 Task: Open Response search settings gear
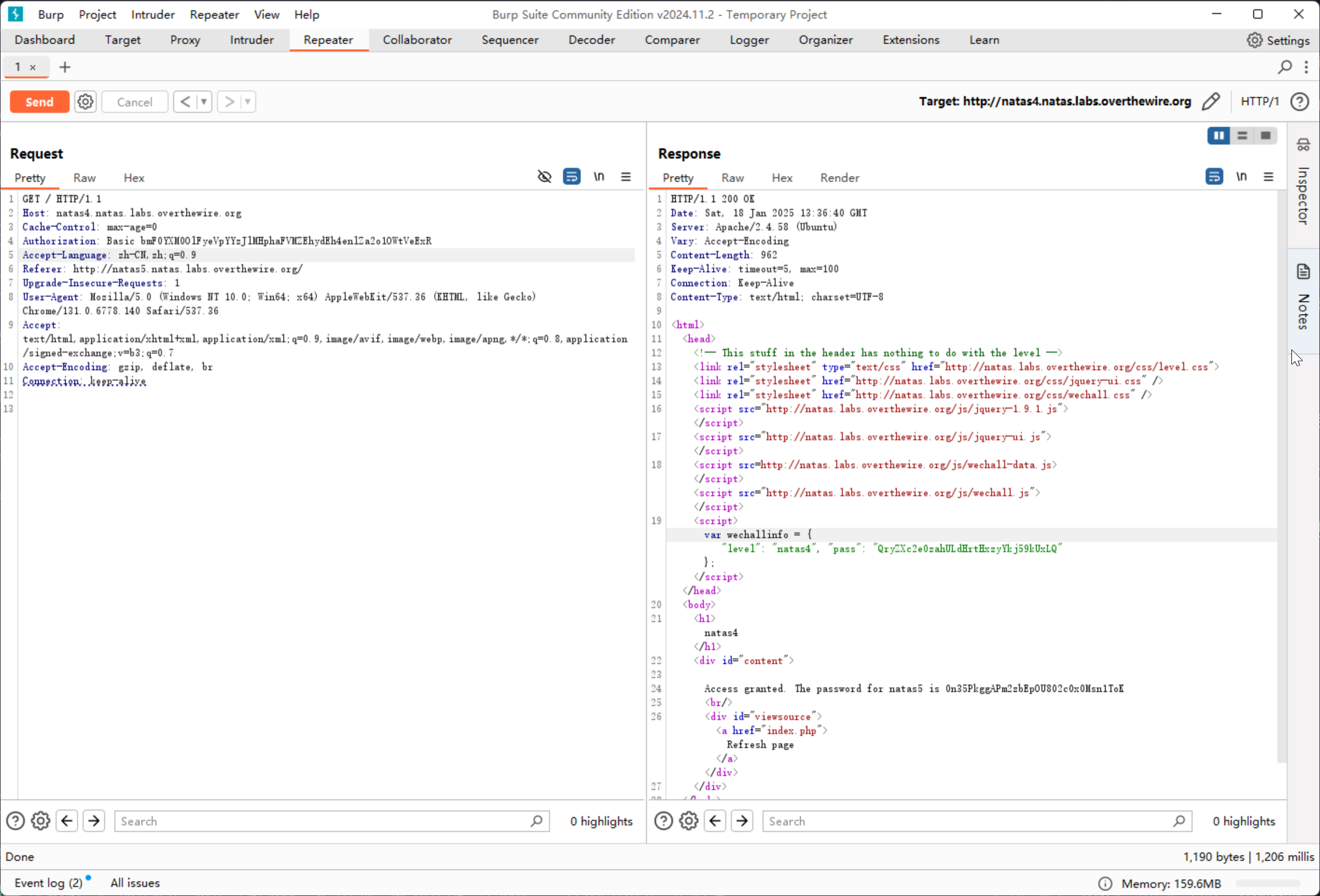point(689,821)
